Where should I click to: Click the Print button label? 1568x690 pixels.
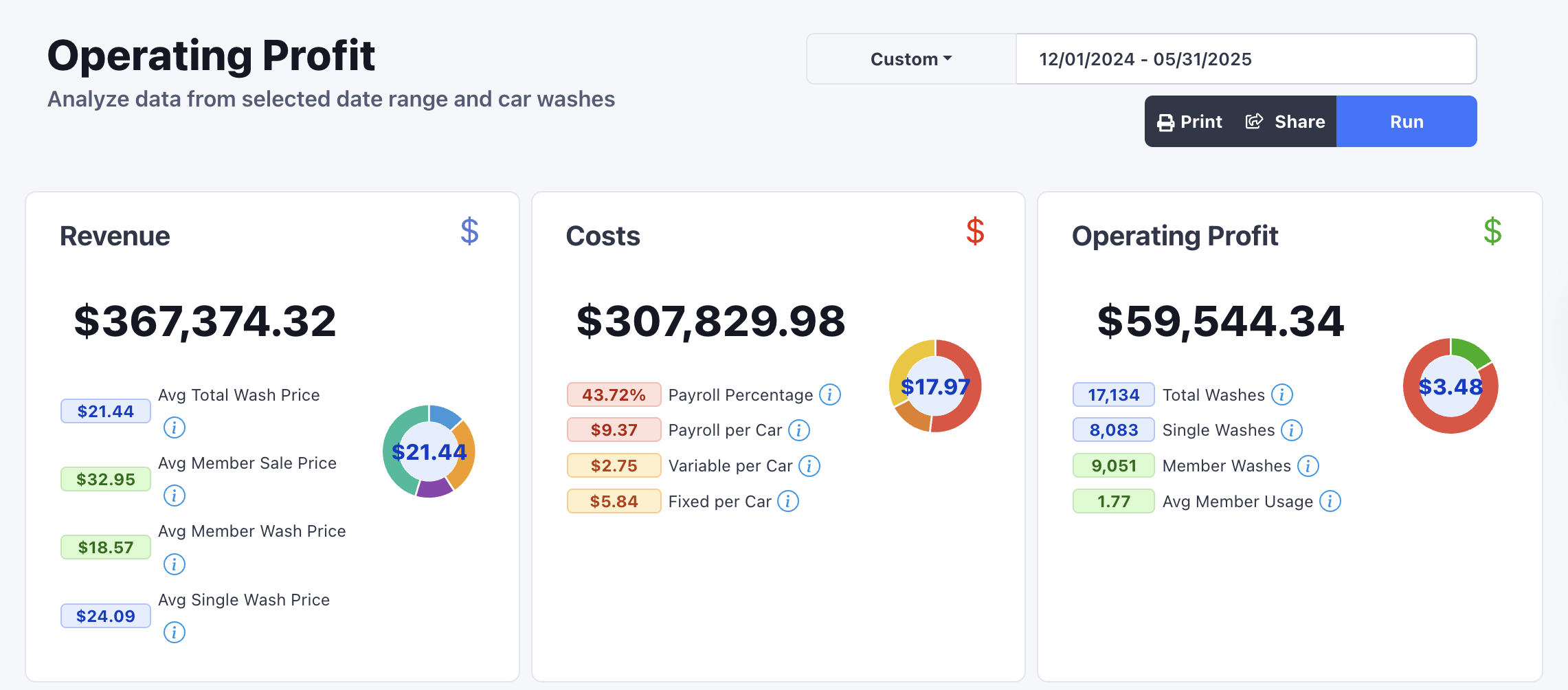click(1201, 122)
